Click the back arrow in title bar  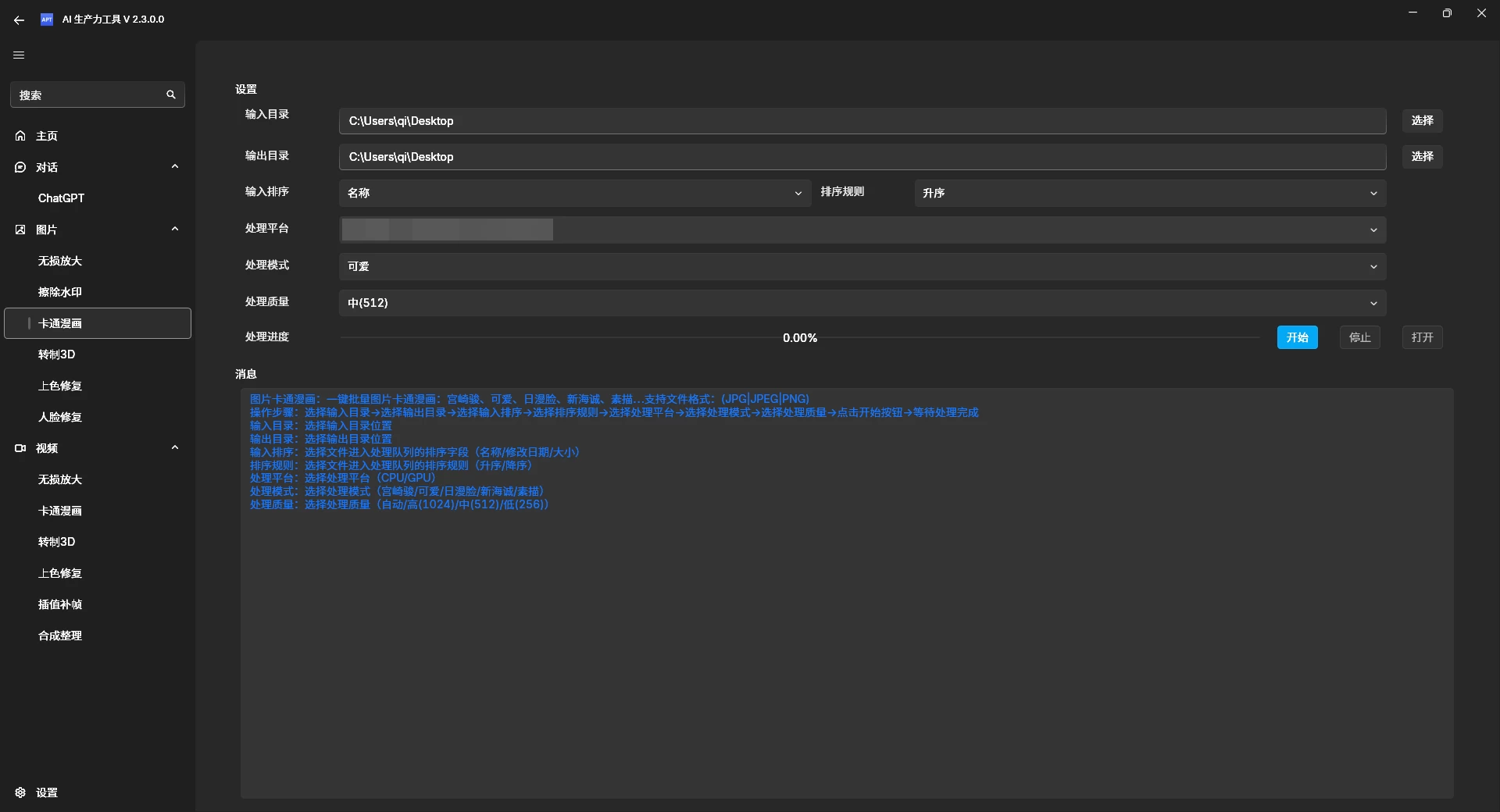[19, 20]
